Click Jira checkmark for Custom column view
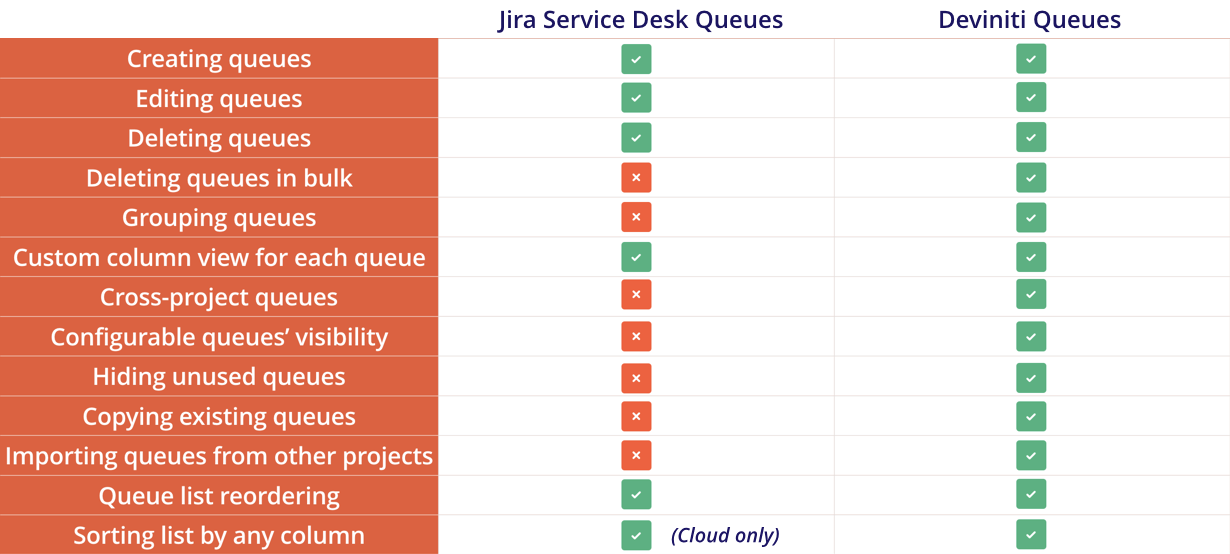 (636, 257)
